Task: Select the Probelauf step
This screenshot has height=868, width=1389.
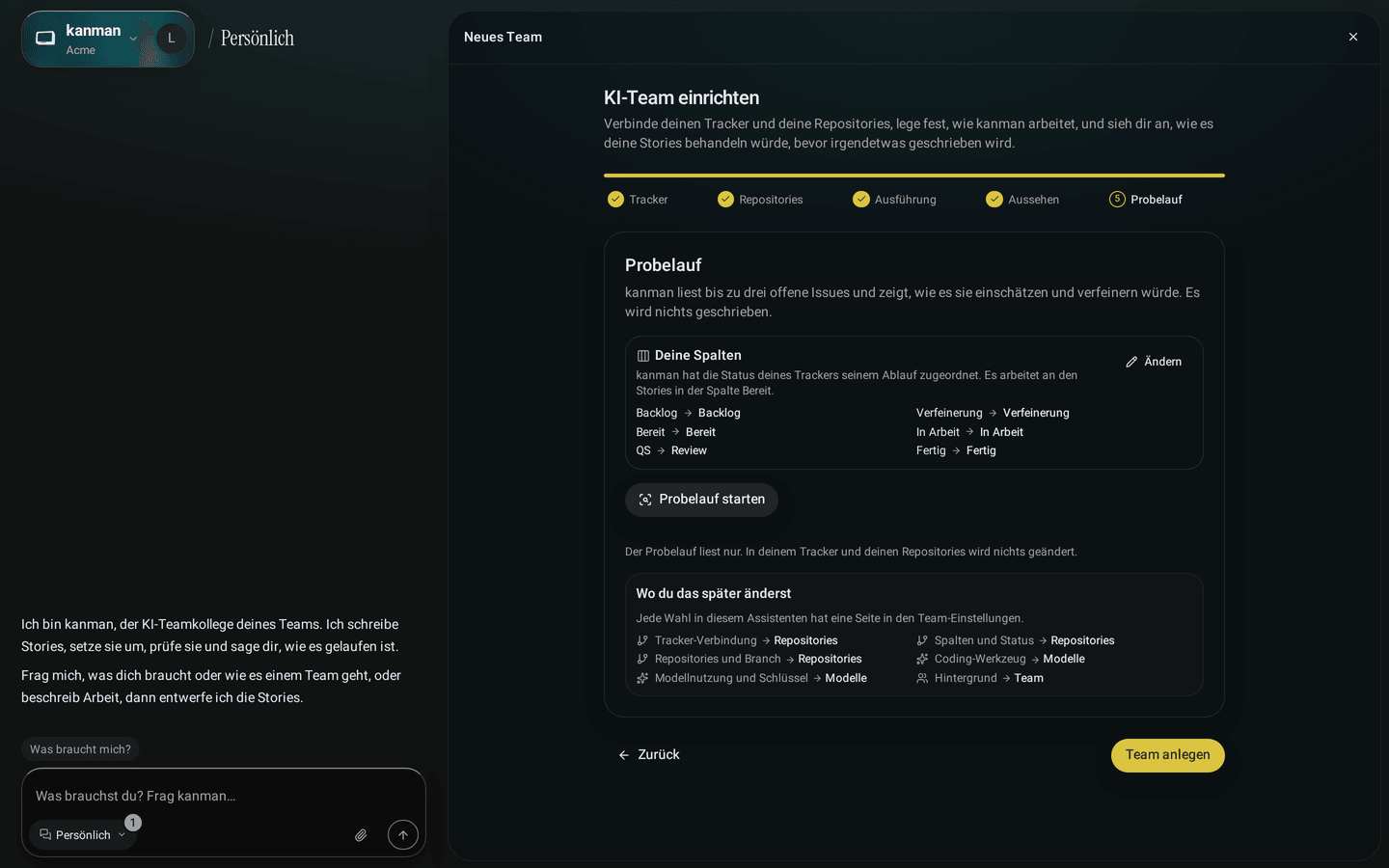Action: click(x=1146, y=200)
